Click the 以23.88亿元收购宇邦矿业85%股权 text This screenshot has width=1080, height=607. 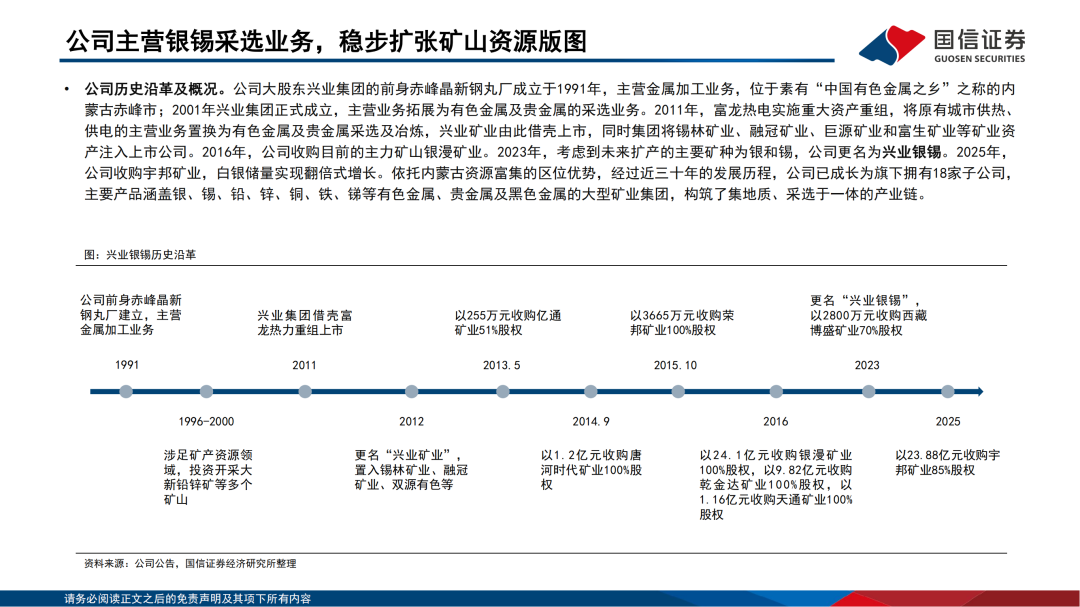[948, 462]
